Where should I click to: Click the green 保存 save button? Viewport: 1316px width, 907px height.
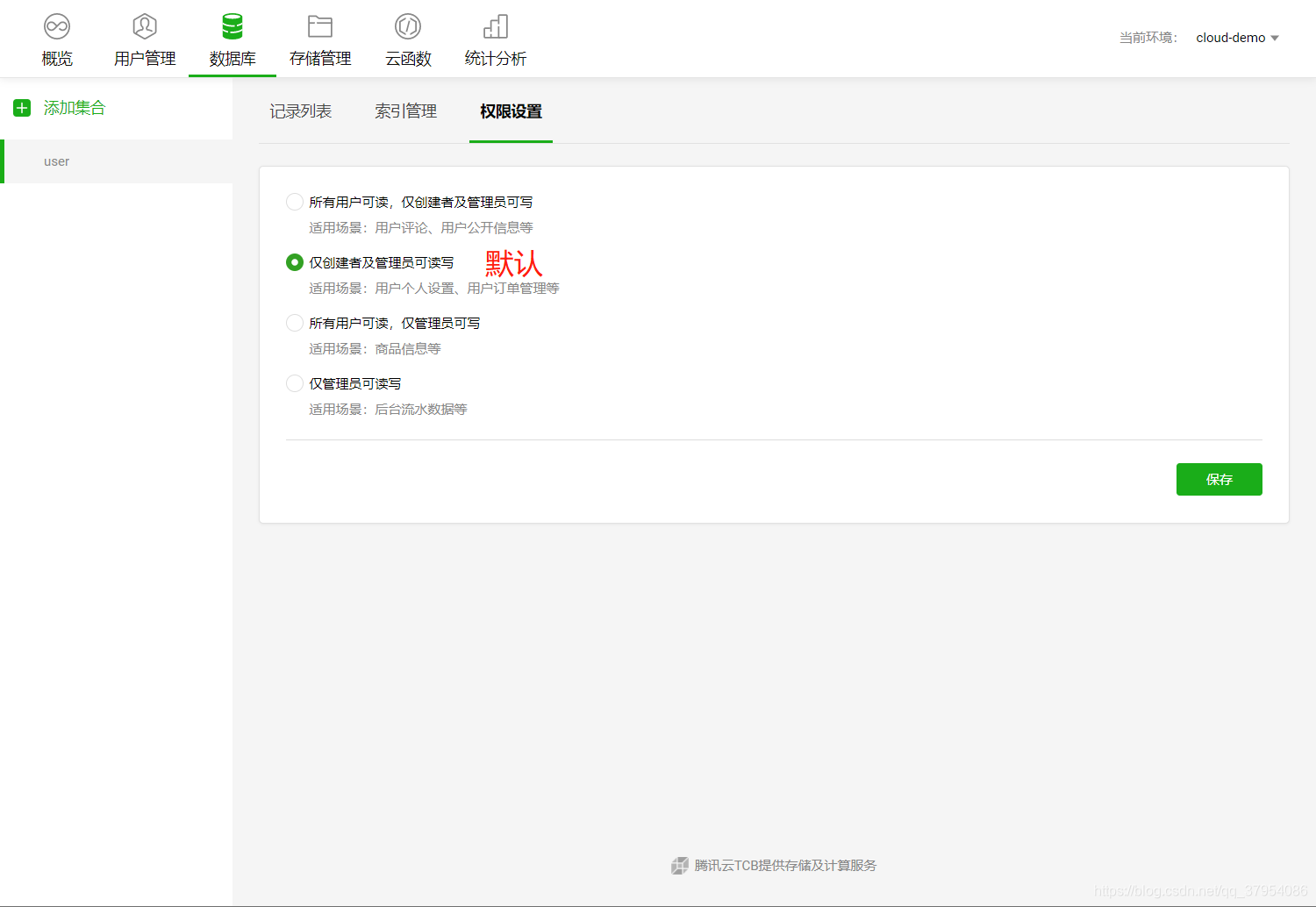click(x=1219, y=479)
